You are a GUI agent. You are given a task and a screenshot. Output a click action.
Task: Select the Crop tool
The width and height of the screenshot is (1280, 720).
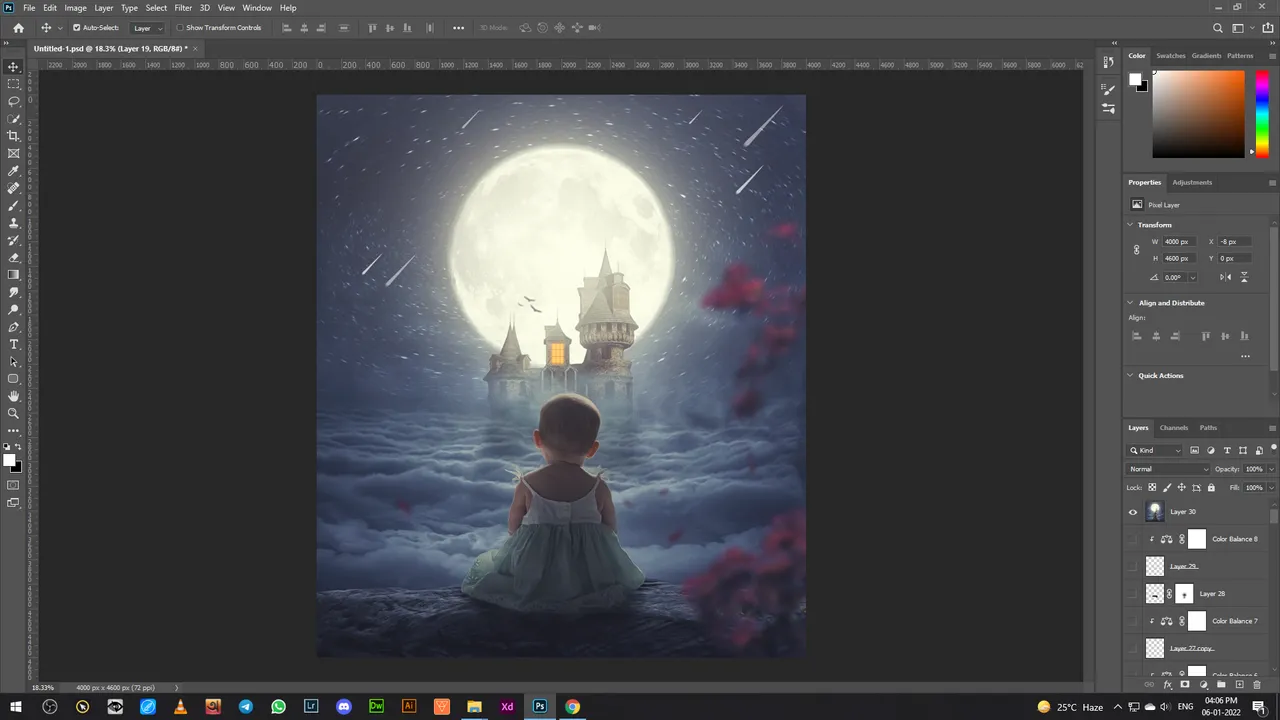point(13,136)
